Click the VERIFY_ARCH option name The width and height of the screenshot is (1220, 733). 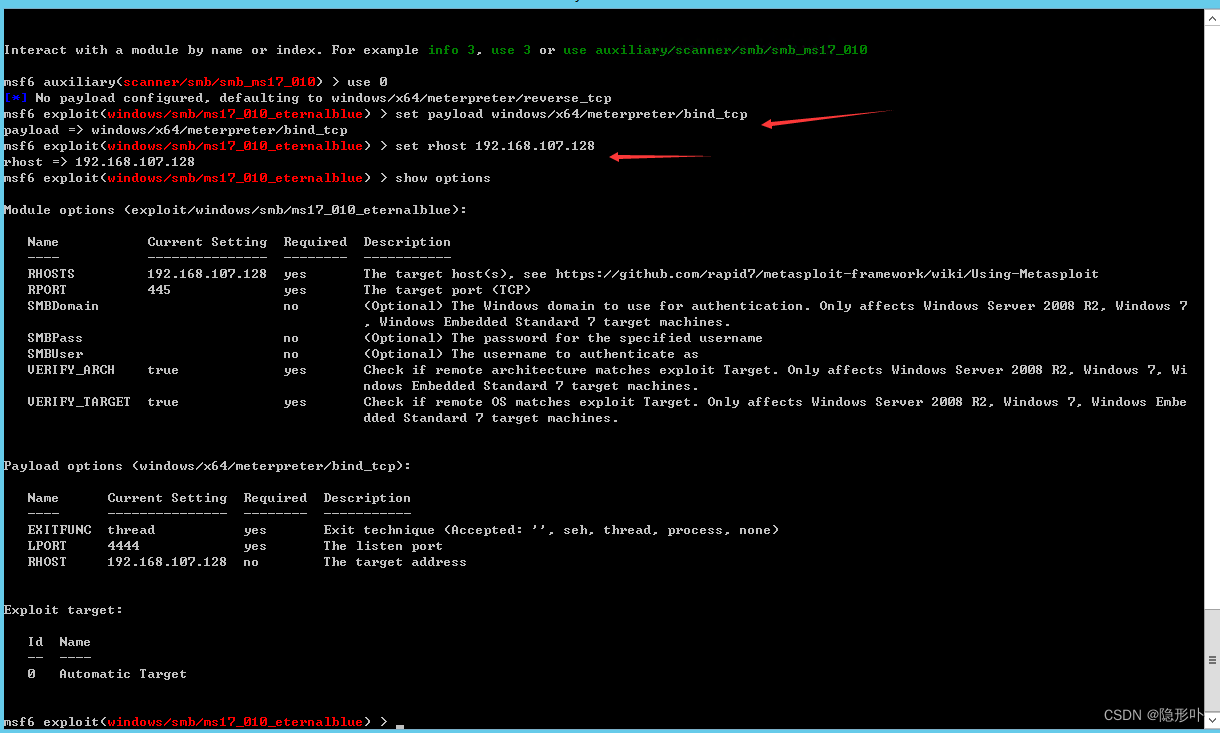point(71,370)
